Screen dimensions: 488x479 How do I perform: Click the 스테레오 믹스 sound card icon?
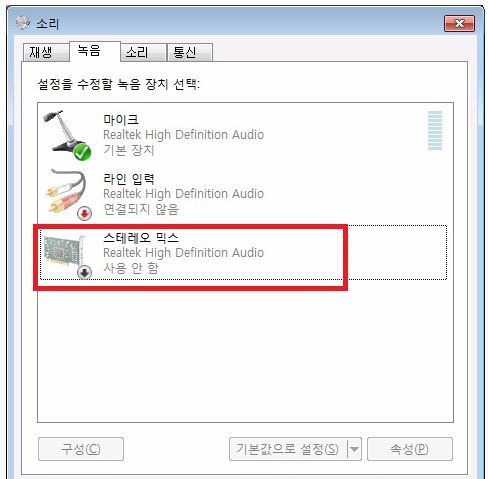click(65, 253)
